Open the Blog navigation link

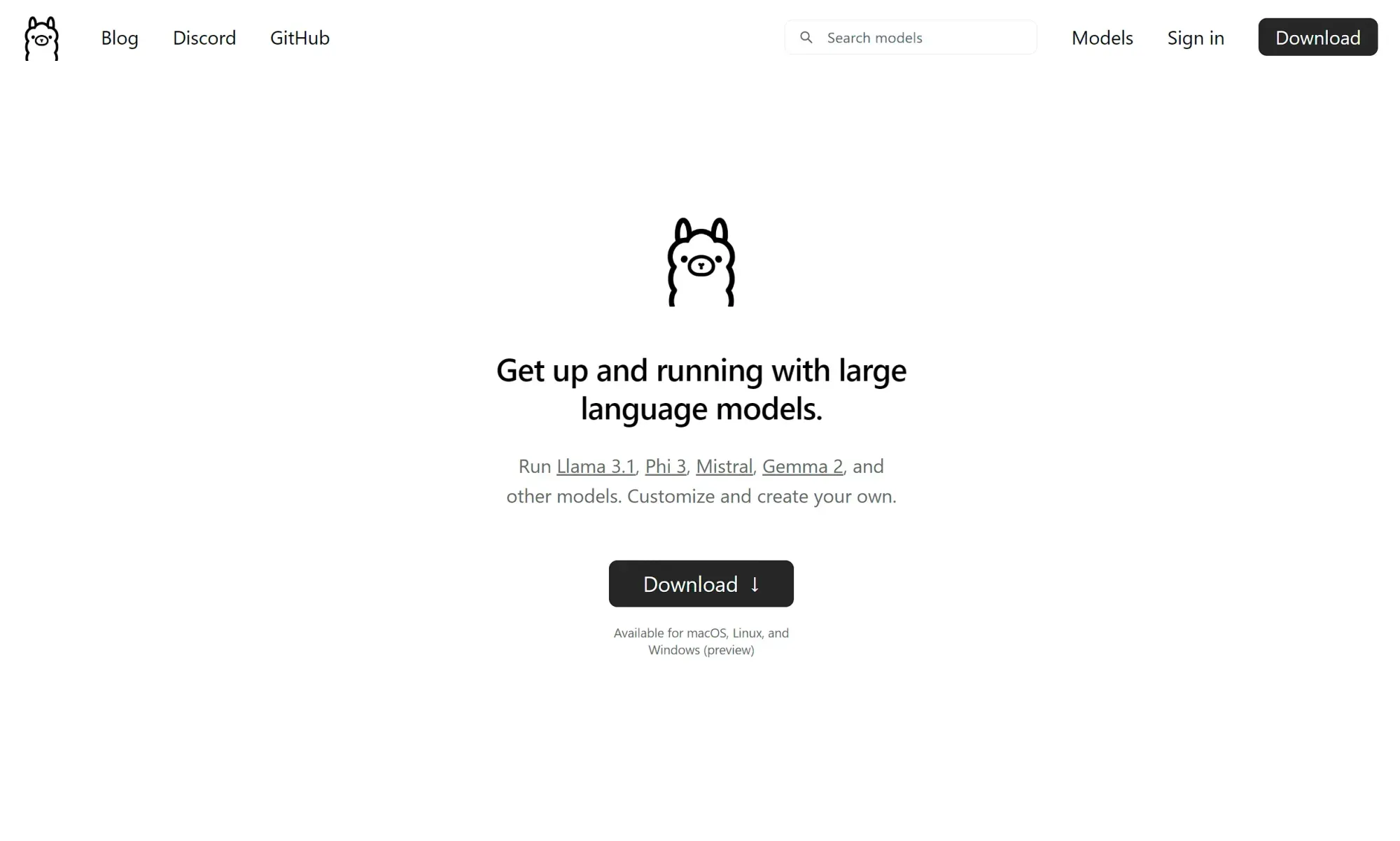[x=120, y=37]
